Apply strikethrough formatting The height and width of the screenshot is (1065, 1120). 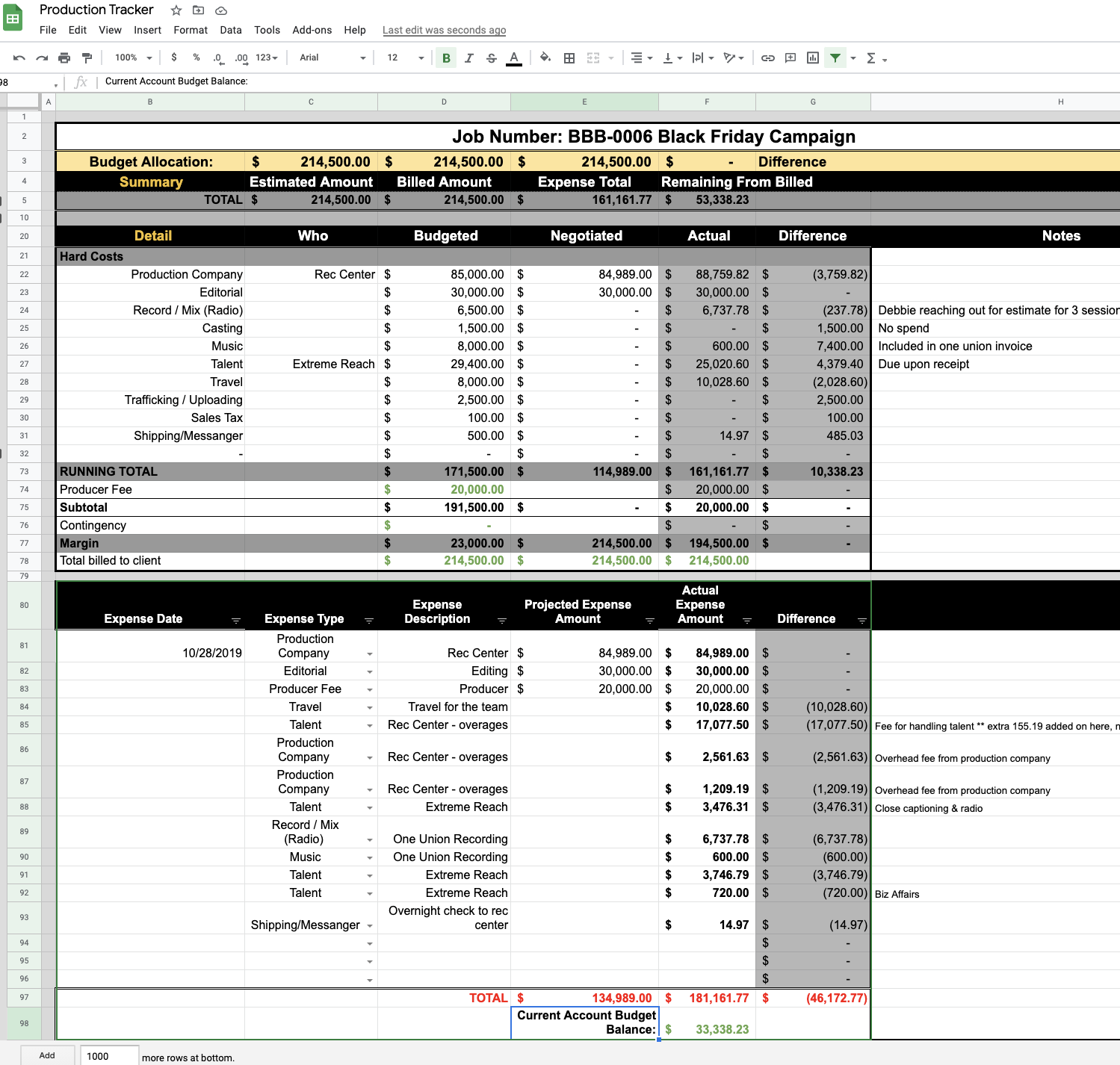point(491,58)
